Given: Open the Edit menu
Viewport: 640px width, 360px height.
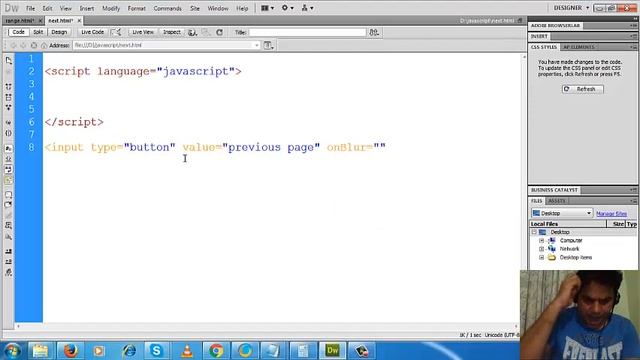Looking at the screenshot, I should click(47, 8).
